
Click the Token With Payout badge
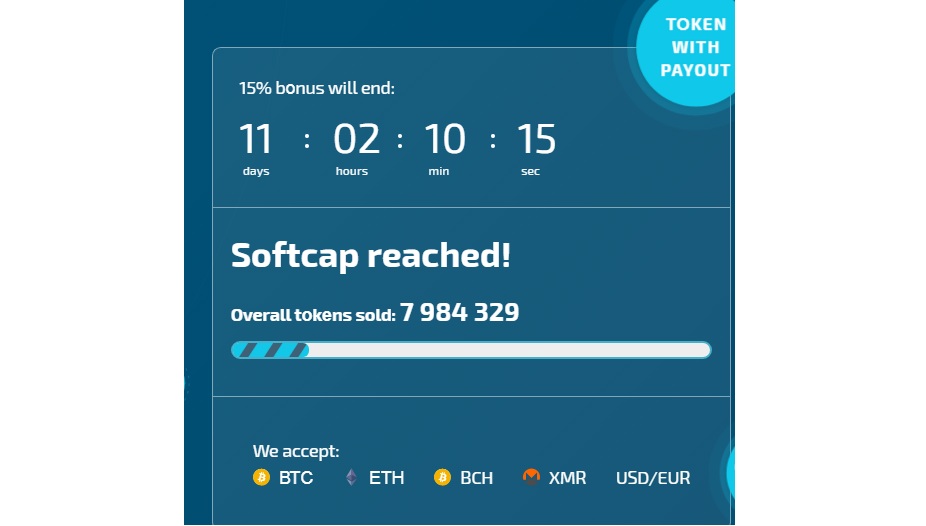(x=690, y=47)
